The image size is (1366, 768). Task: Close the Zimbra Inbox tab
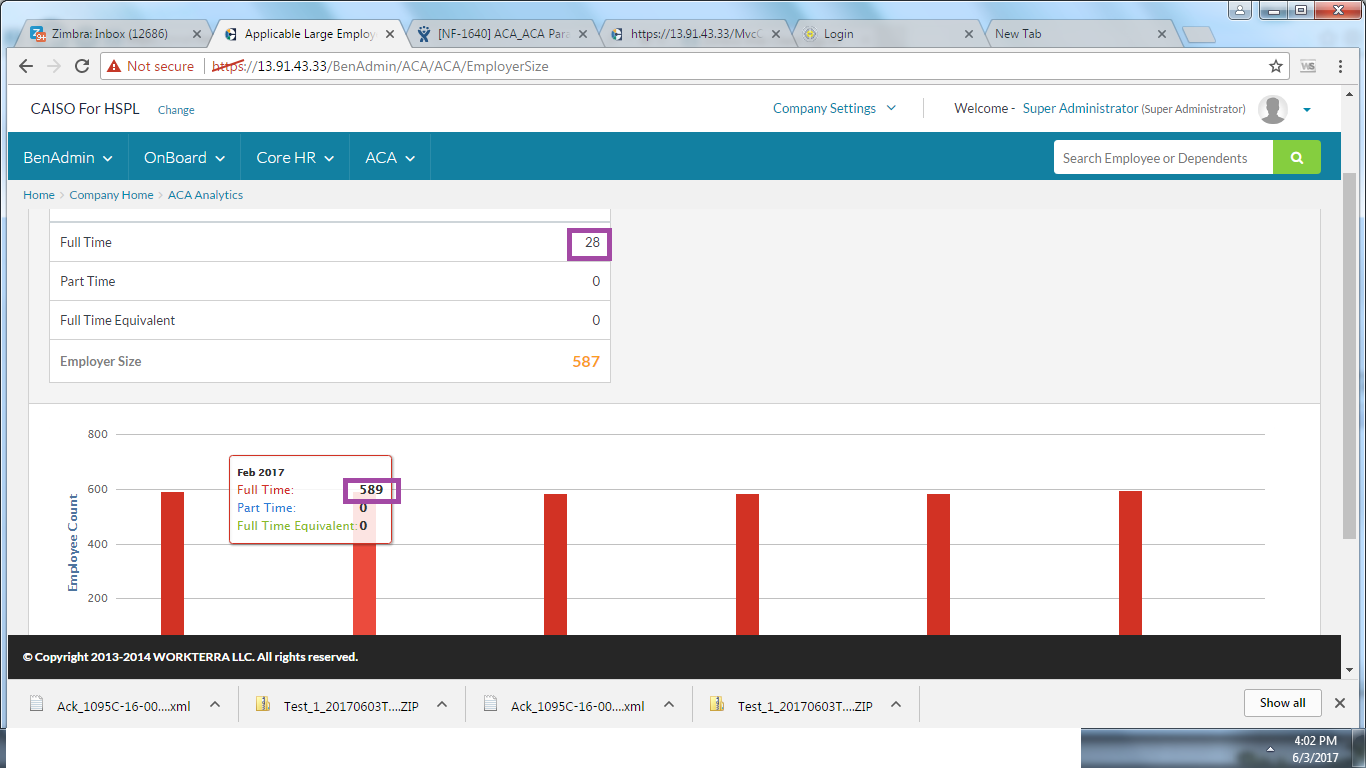click(197, 34)
